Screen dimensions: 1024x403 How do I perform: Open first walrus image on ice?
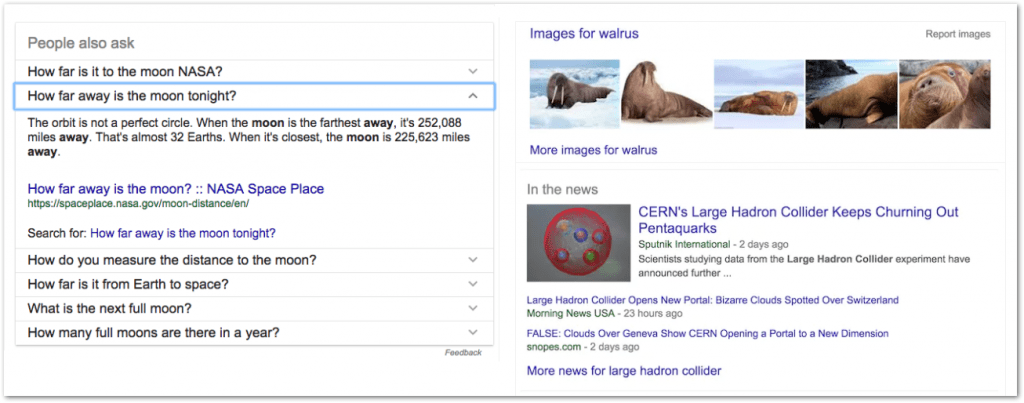tap(574, 94)
